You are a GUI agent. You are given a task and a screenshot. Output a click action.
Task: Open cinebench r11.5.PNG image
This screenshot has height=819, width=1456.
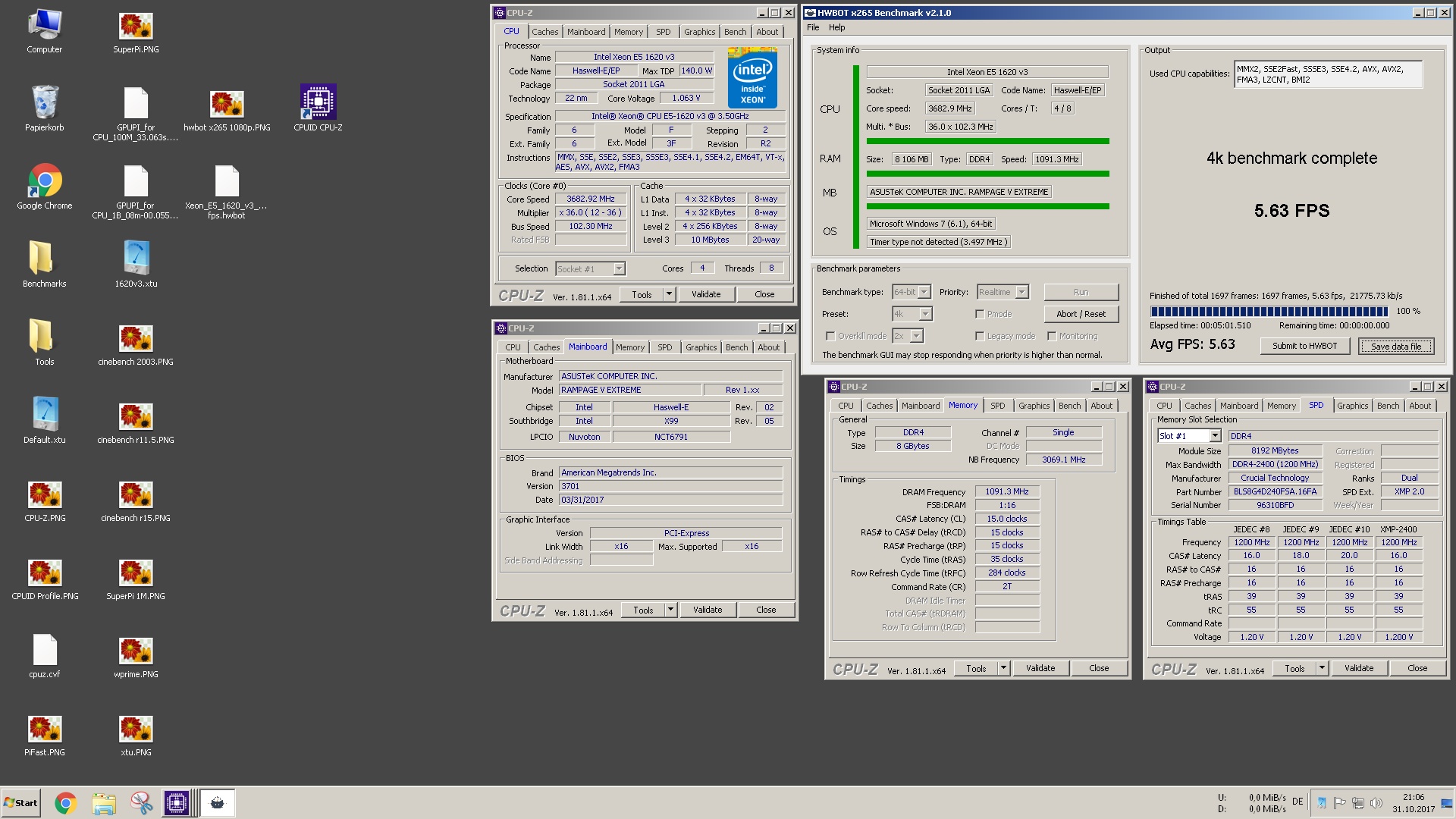136,422
